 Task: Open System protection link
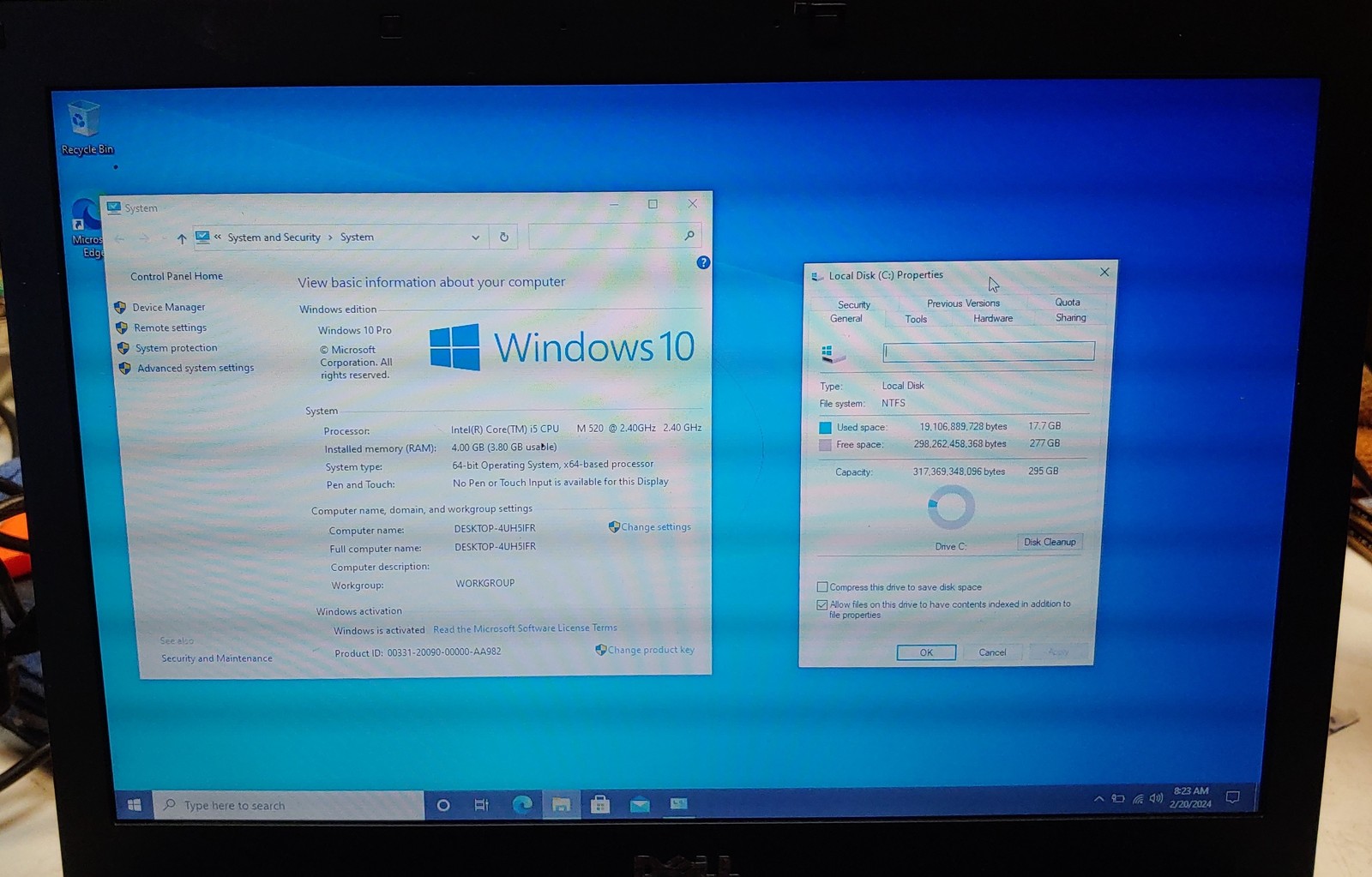pyautogui.click(x=176, y=348)
